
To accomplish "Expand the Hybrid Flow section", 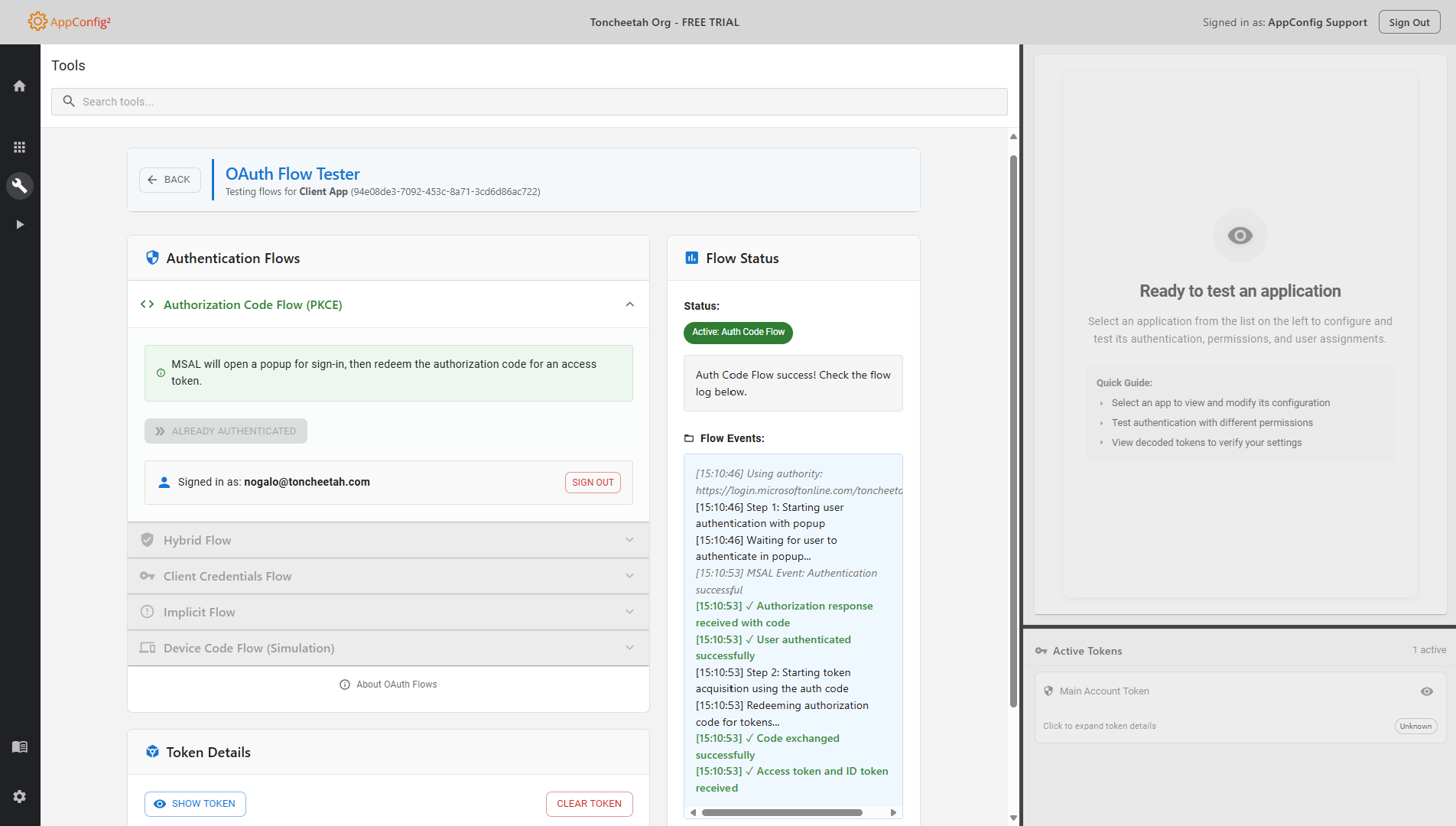I will 388,540.
